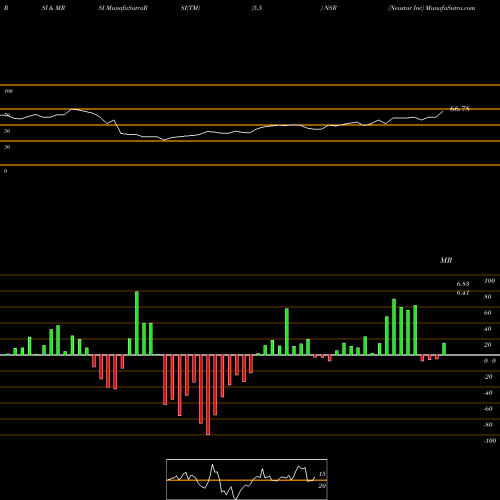This screenshot has width=500, height=500.
Task: Click the 0 label below the RSI chart
Action: pos(5,171)
